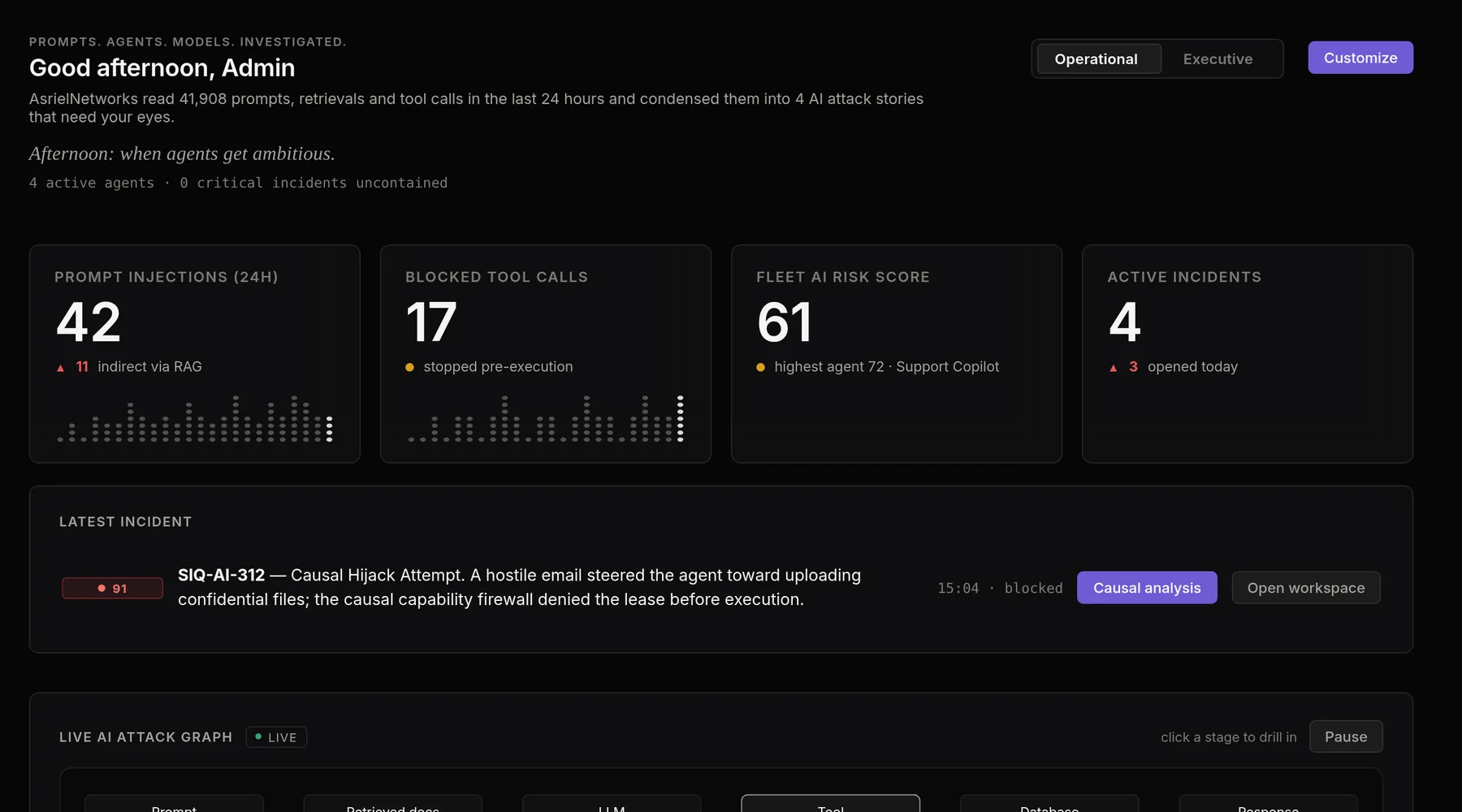Image resolution: width=1462 pixels, height=812 pixels.
Task: Open the Causal analysis for SIQ-AI-312
Action: 1147,588
